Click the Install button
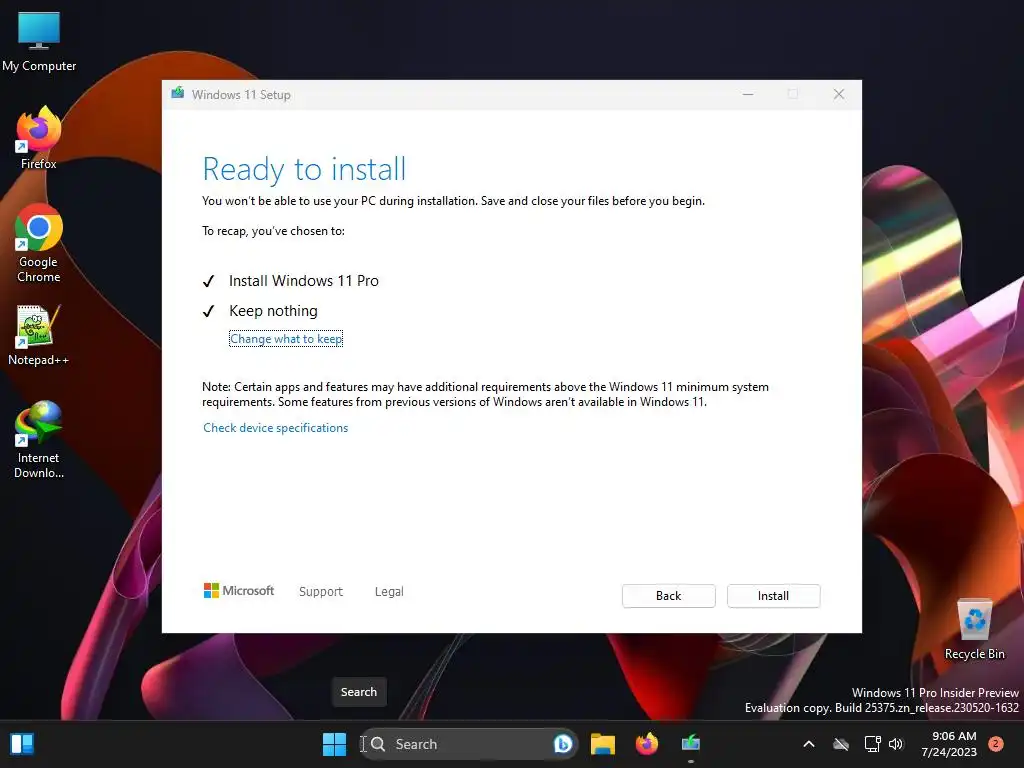 coord(773,596)
